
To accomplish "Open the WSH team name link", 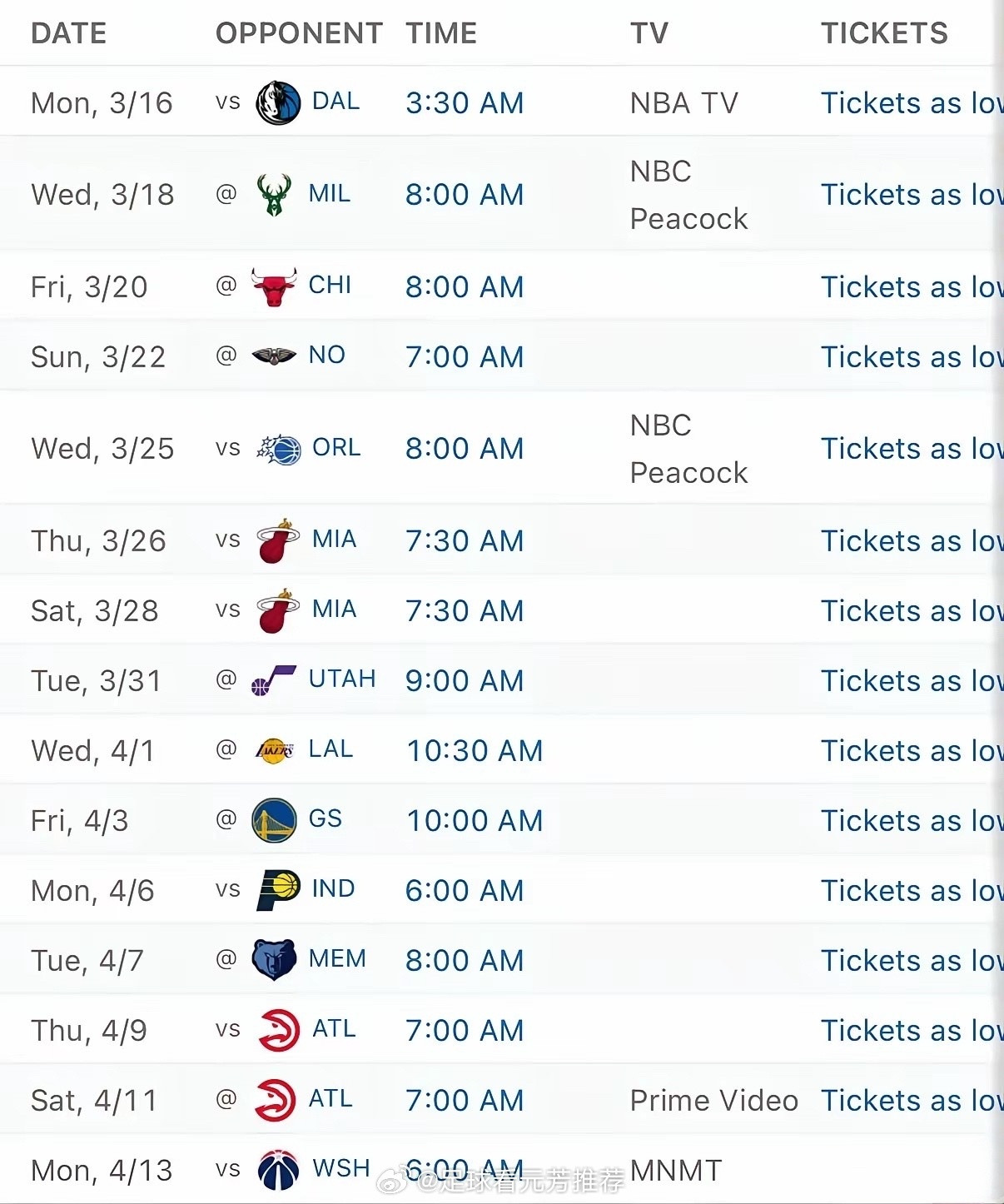I will click(340, 1168).
